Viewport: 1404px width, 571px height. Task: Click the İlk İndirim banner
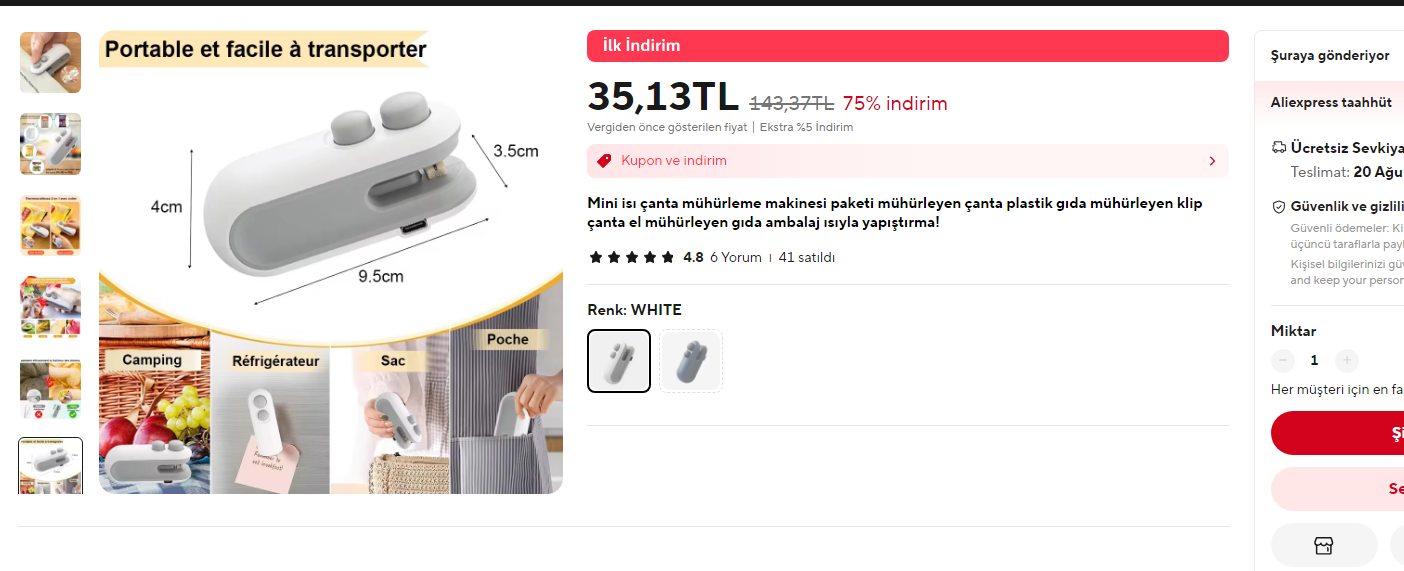[908, 46]
